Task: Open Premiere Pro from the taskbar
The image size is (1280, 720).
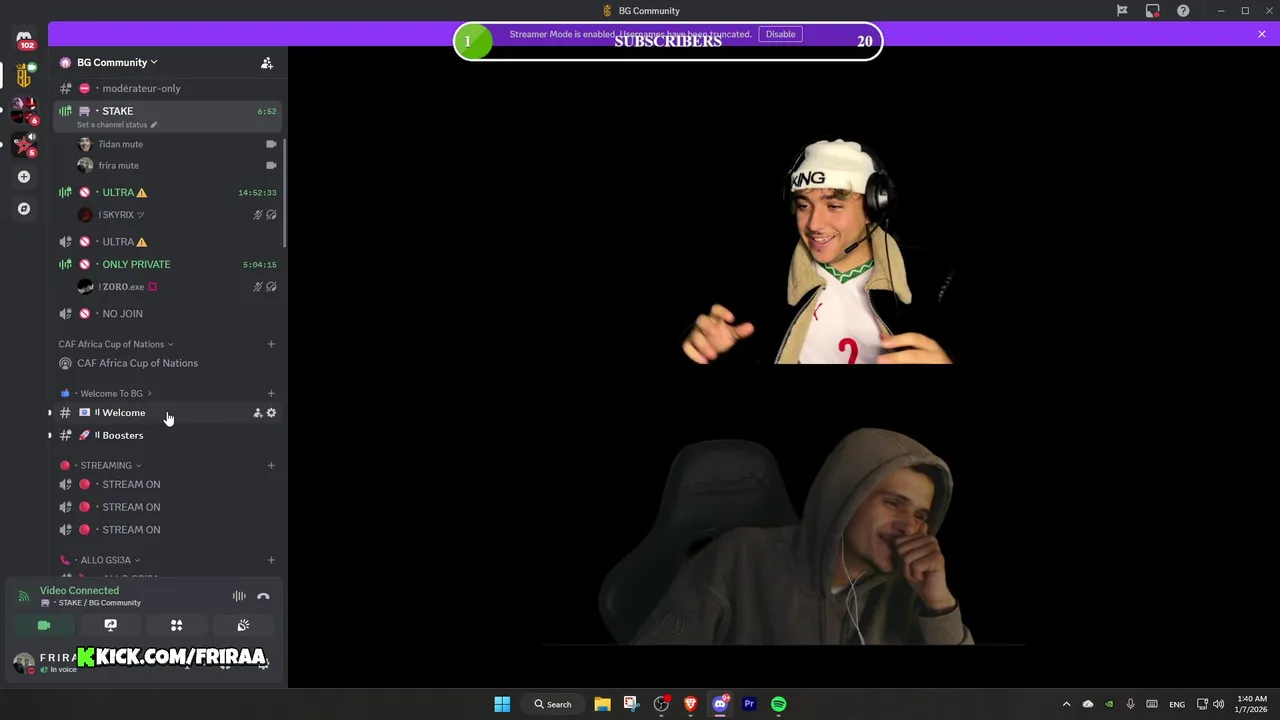Action: (x=749, y=704)
